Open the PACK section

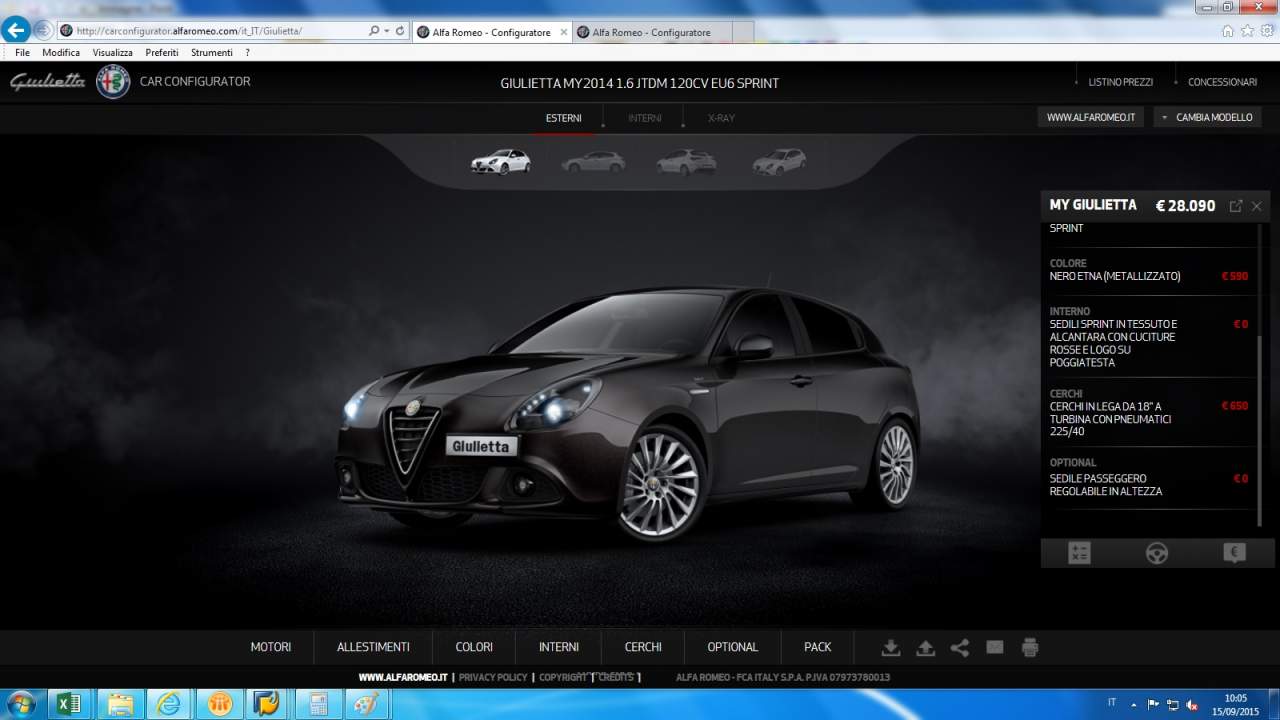coord(818,647)
